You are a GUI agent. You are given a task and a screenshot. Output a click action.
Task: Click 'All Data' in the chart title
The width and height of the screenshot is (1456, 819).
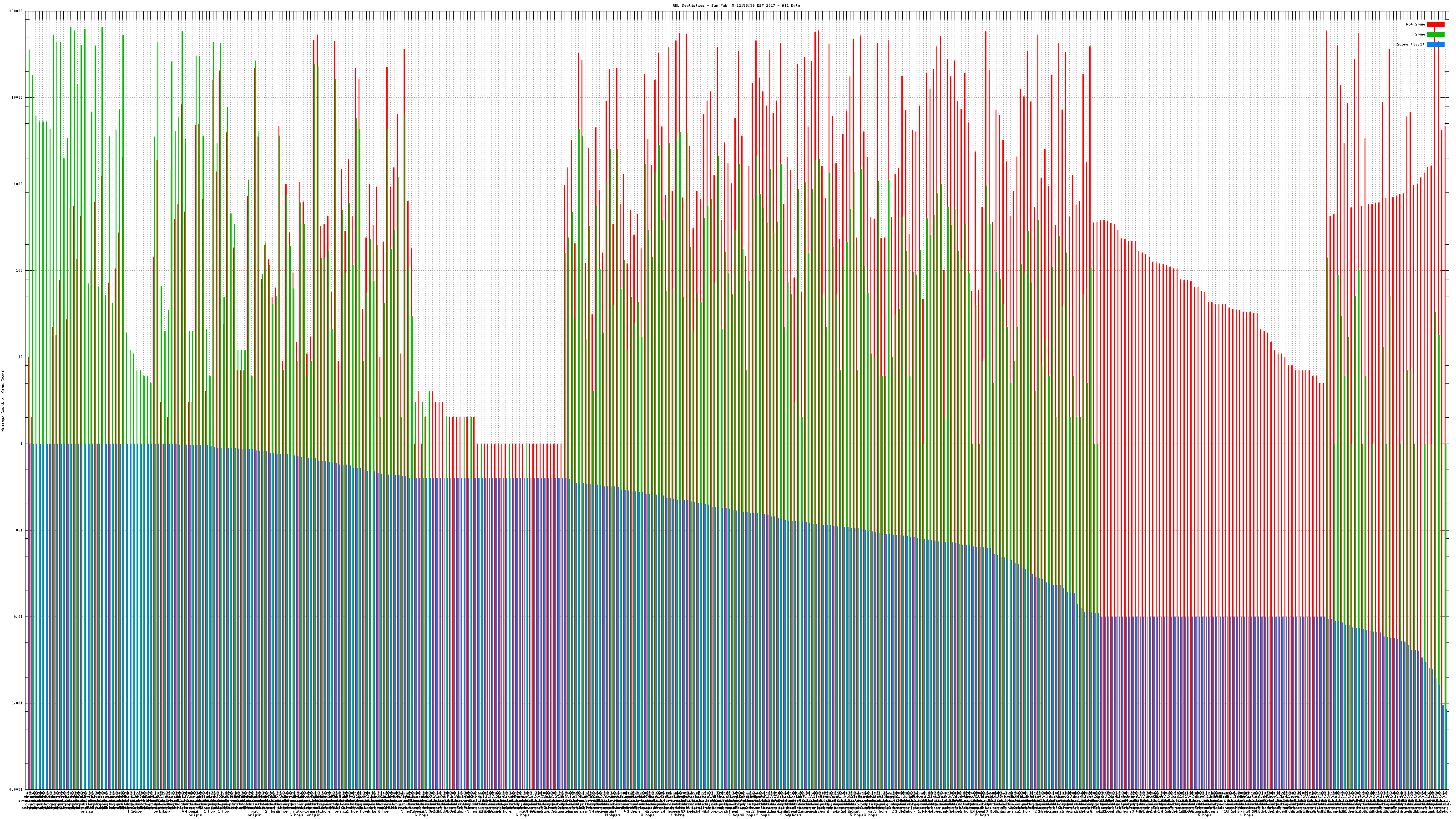(791, 5)
